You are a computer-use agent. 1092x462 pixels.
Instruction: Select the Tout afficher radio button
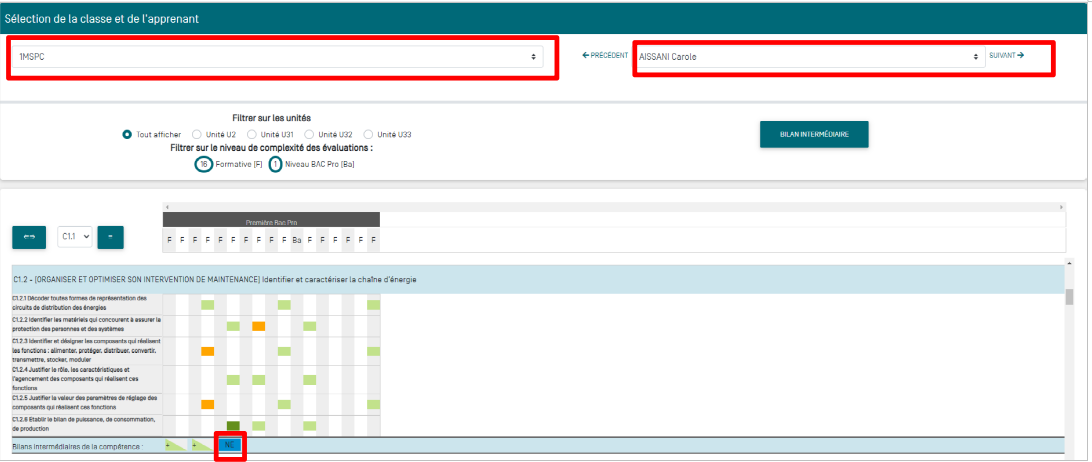click(128, 134)
